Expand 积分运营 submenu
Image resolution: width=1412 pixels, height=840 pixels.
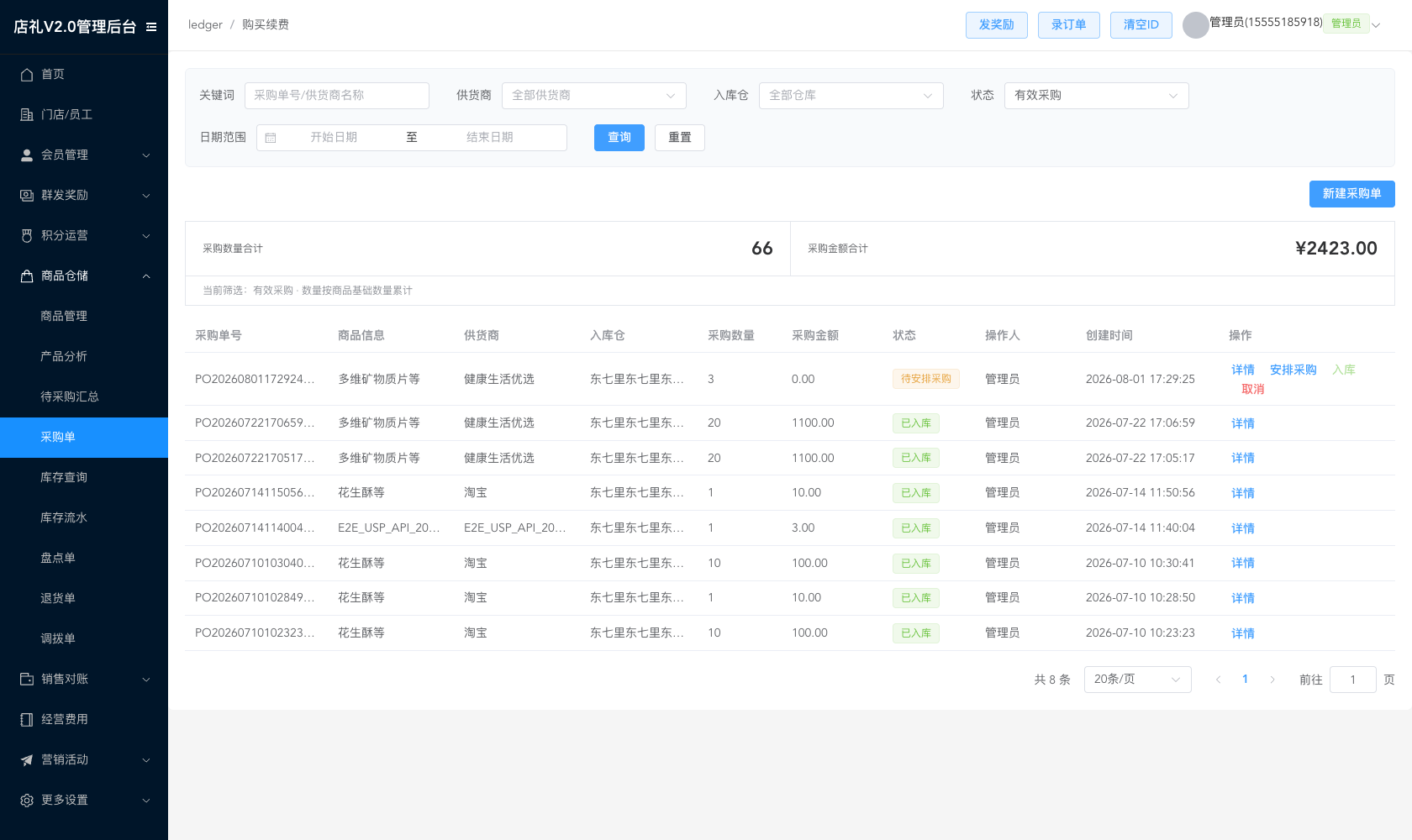(x=146, y=236)
